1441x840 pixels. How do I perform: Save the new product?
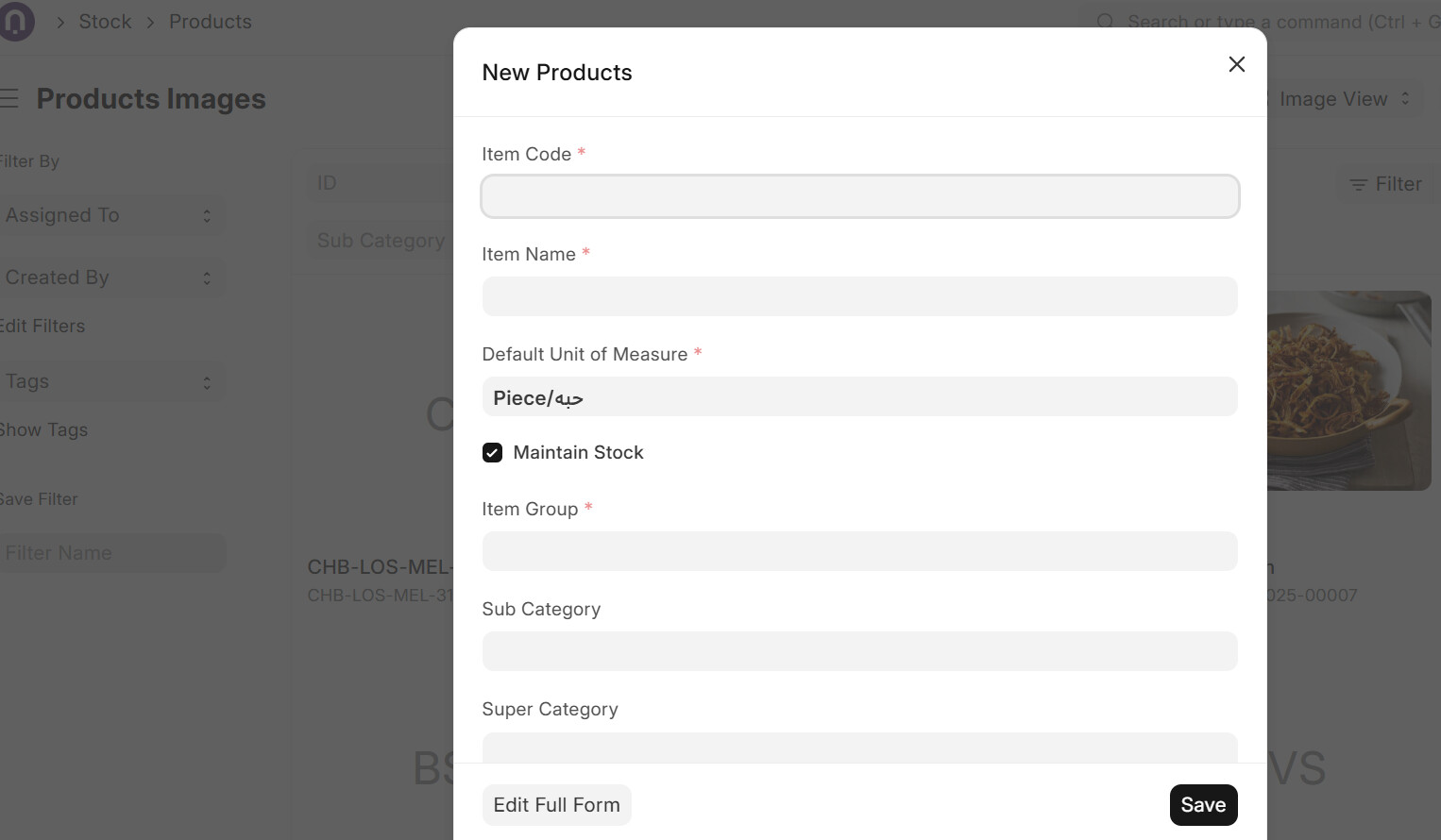pyautogui.click(x=1203, y=805)
